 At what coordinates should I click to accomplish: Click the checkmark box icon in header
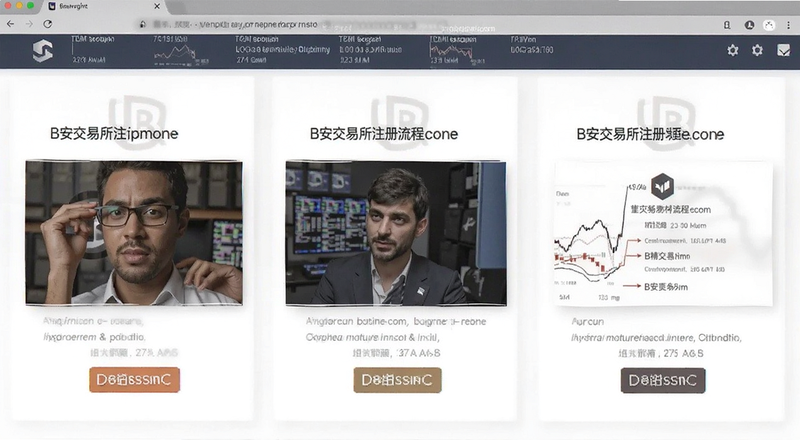click(x=783, y=50)
